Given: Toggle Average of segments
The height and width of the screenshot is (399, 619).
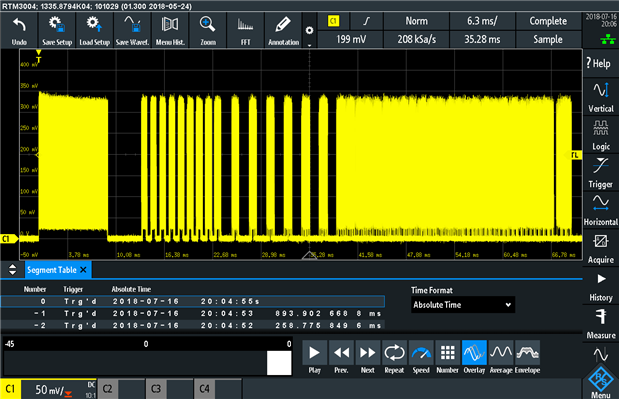Looking at the screenshot, I should point(501,357).
